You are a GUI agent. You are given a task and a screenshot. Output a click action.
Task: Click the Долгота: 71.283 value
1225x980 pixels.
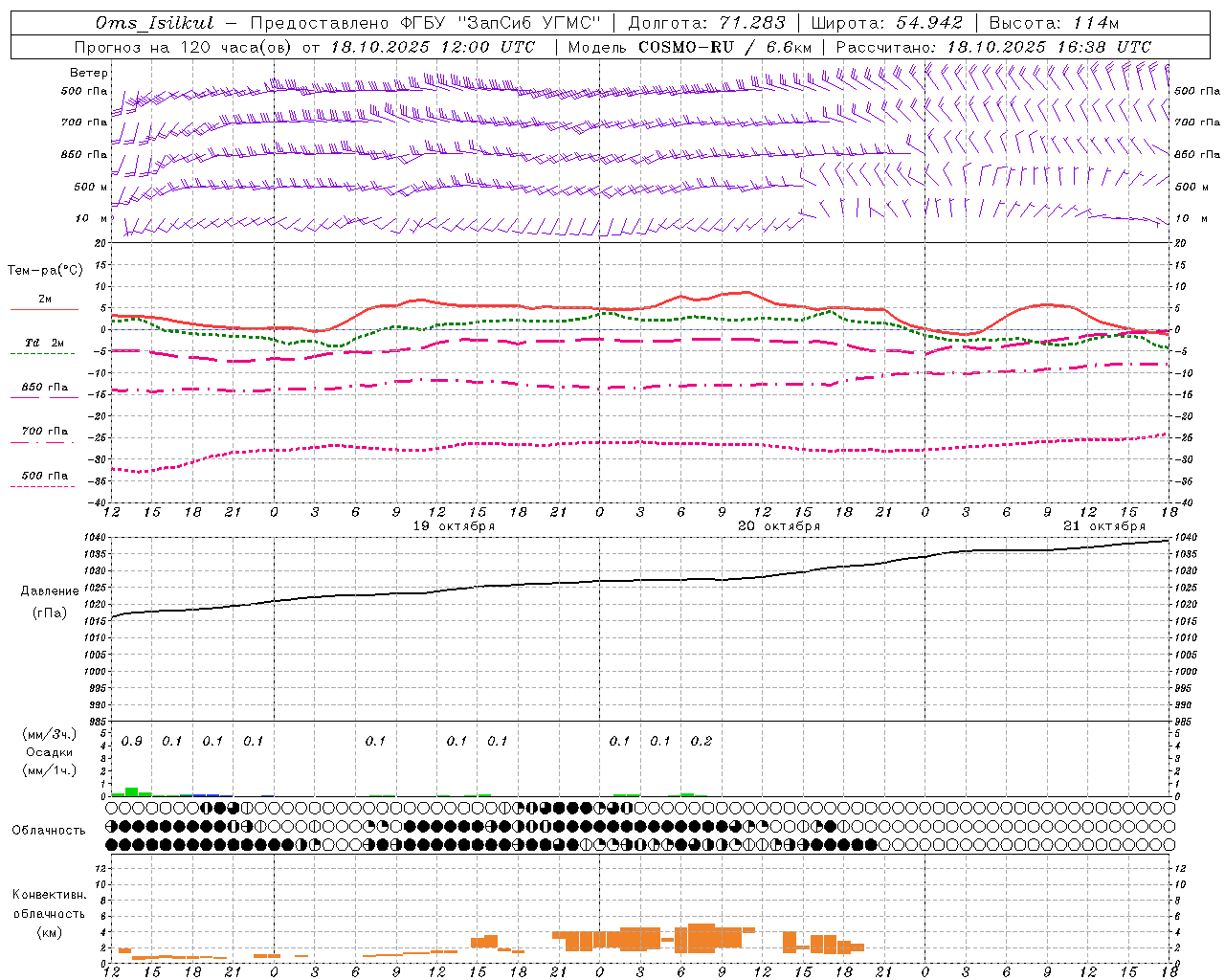tap(706, 23)
